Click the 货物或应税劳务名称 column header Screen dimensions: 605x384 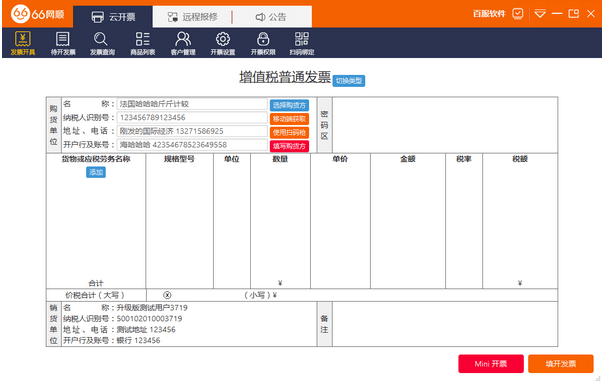pyautogui.click(x=96, y=159)
